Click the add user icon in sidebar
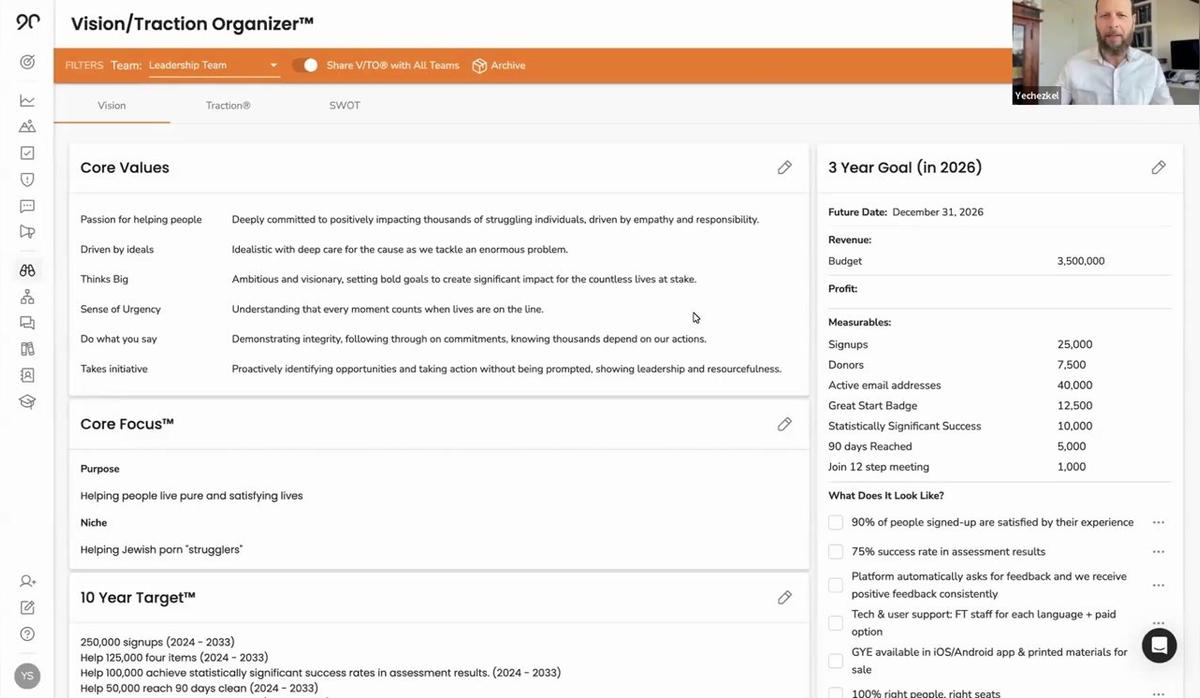Image resolution: width=1200 pixels, height=698 pixels. coord(27,581)
